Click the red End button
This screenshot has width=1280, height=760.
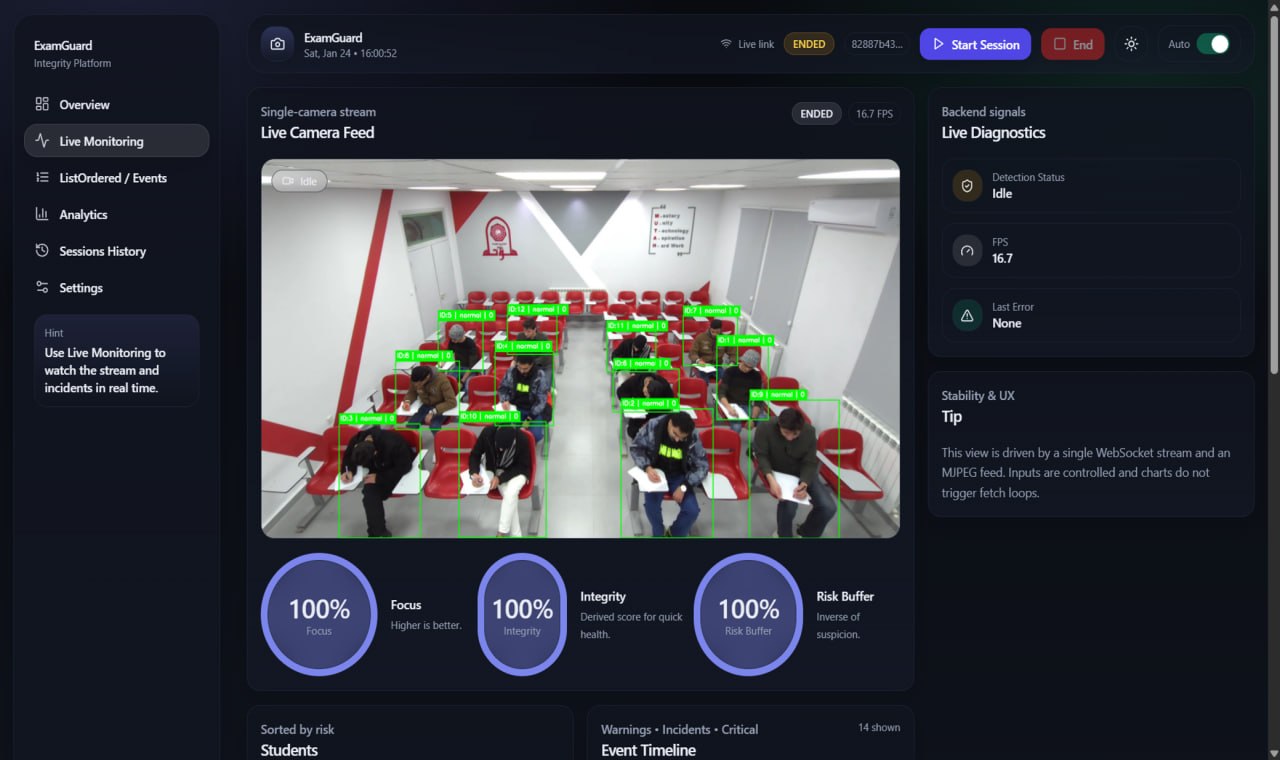click(1072, 44)
